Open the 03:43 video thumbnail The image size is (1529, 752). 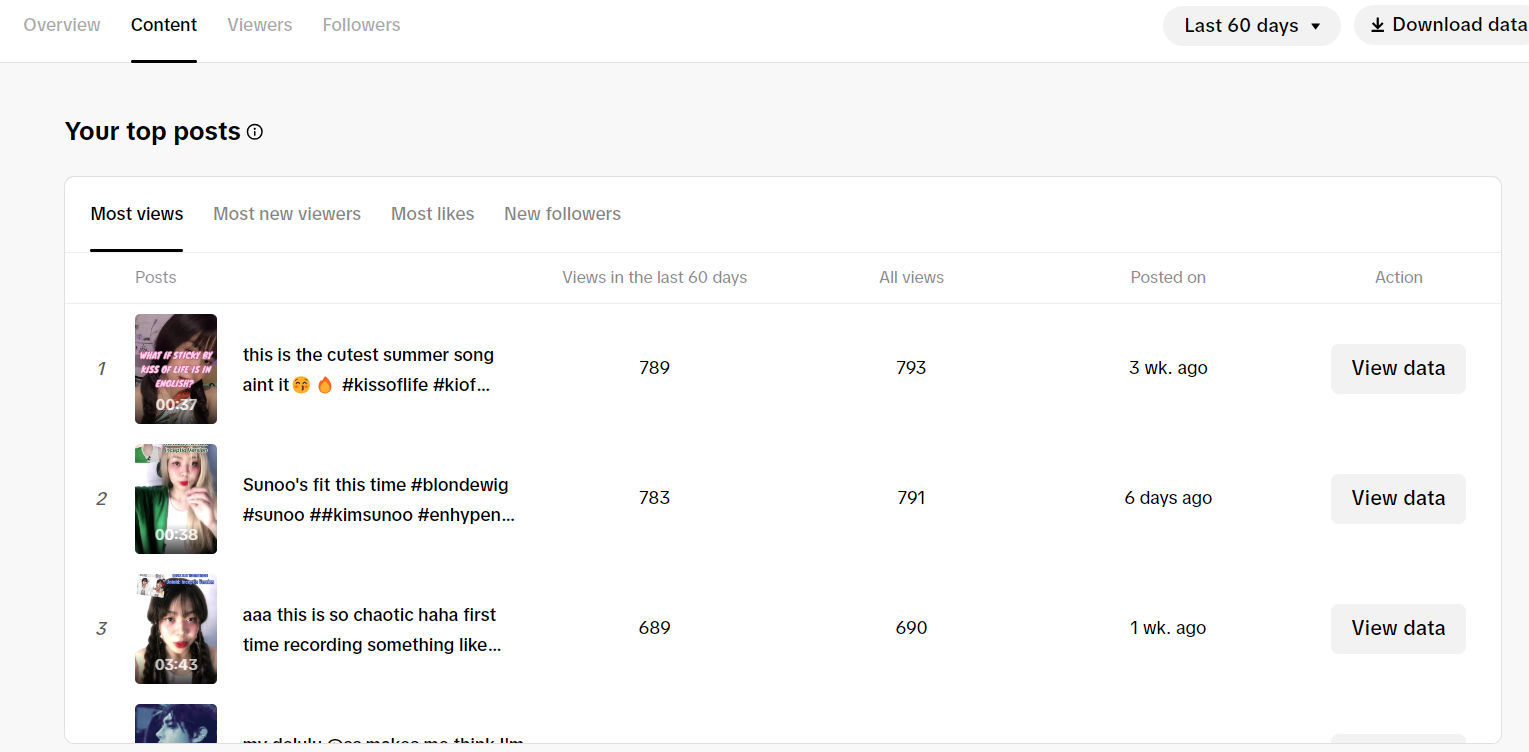tap(176, 629)
